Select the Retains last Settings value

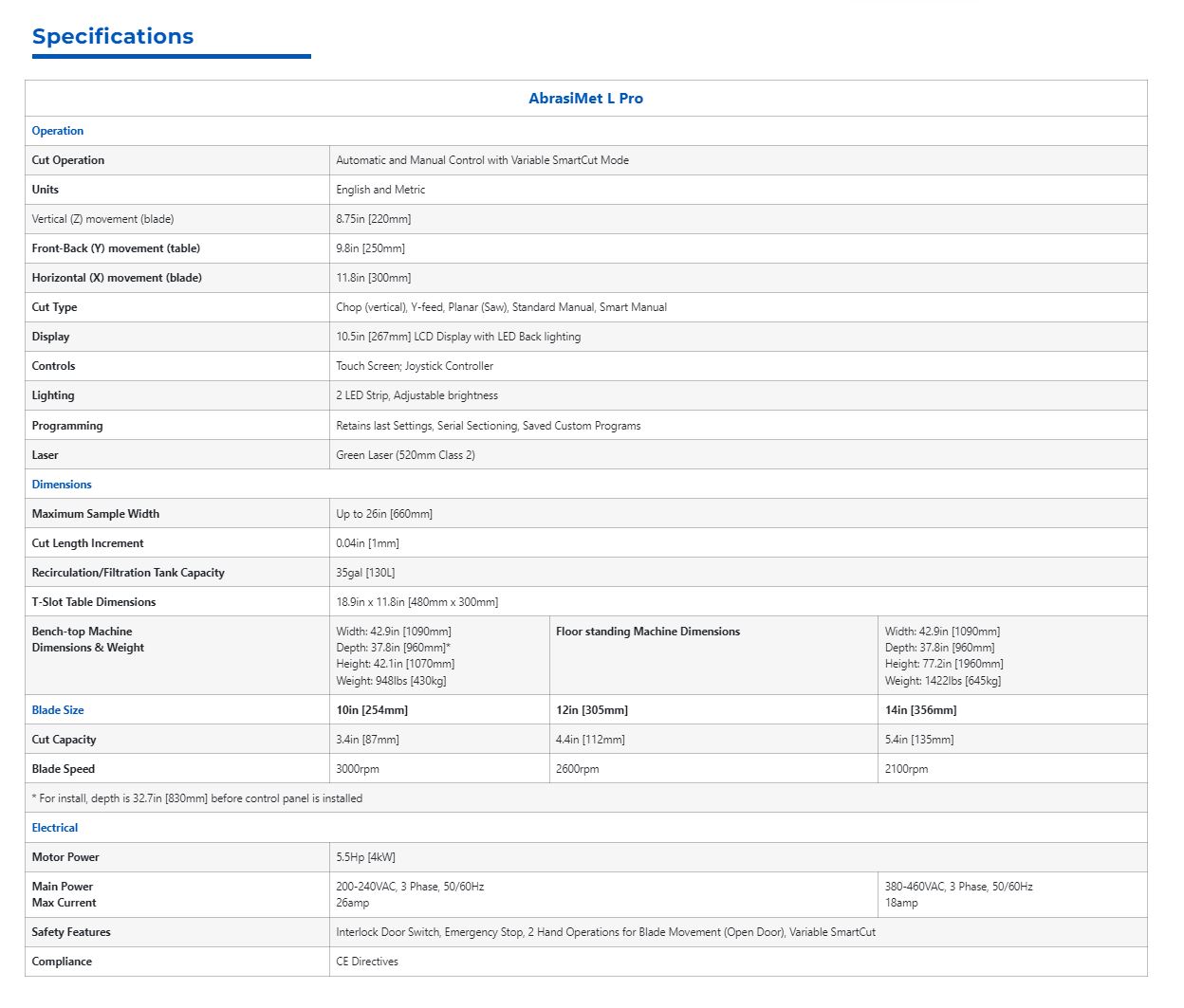coord(489,426)
